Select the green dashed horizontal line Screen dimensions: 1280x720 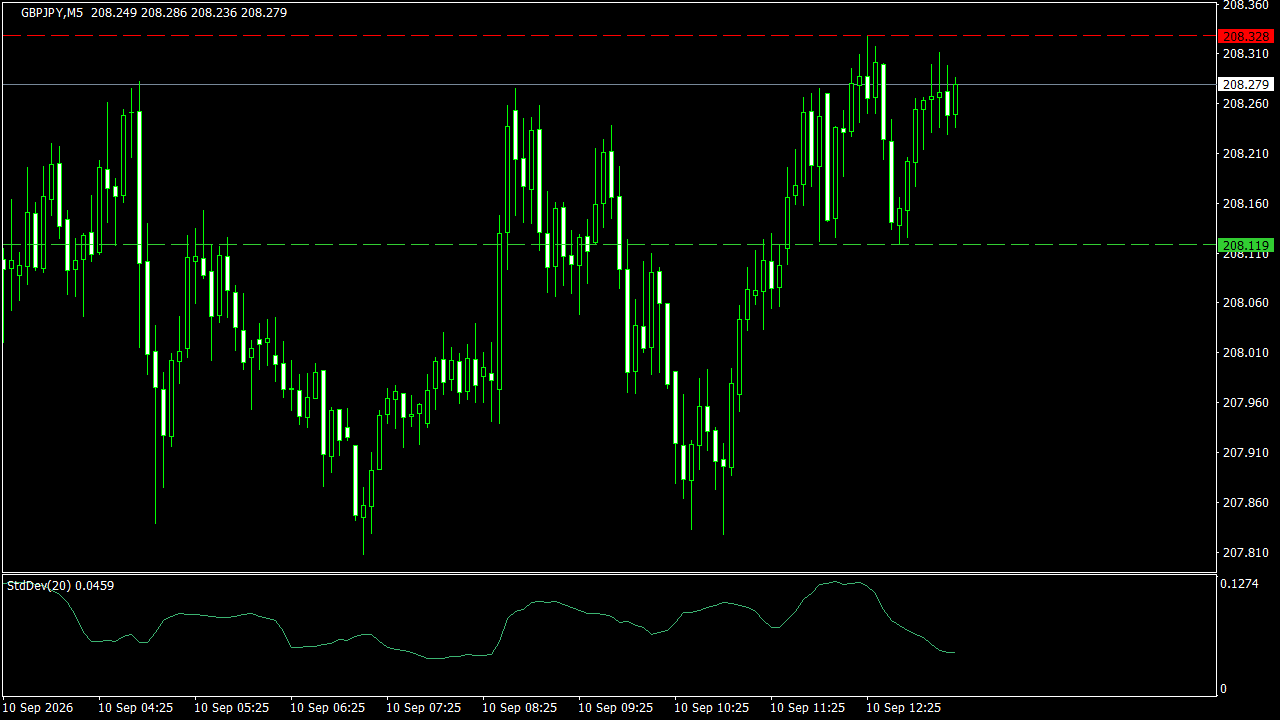point(608,244)
